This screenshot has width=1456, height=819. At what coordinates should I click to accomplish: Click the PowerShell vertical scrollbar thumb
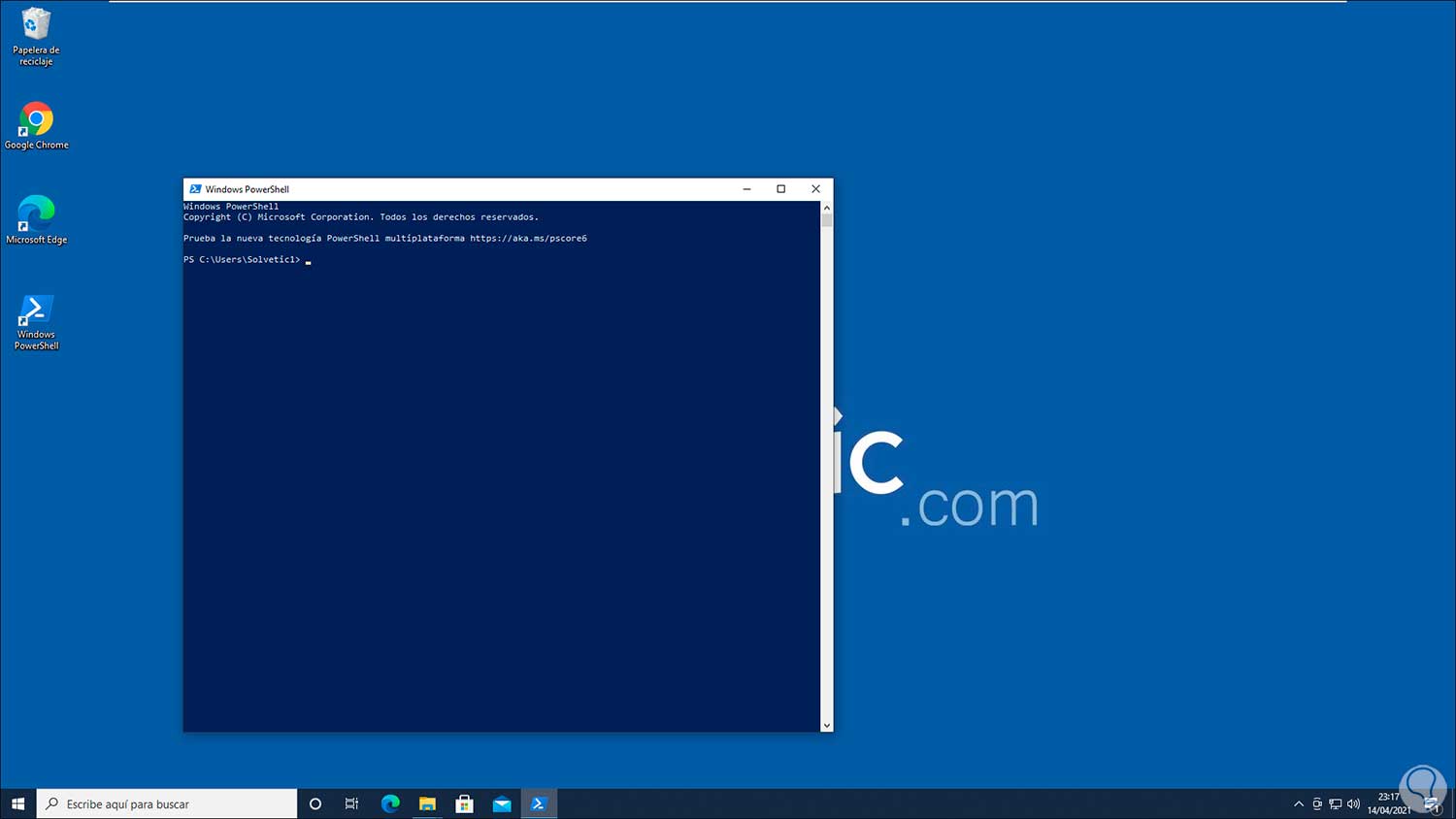827,220
